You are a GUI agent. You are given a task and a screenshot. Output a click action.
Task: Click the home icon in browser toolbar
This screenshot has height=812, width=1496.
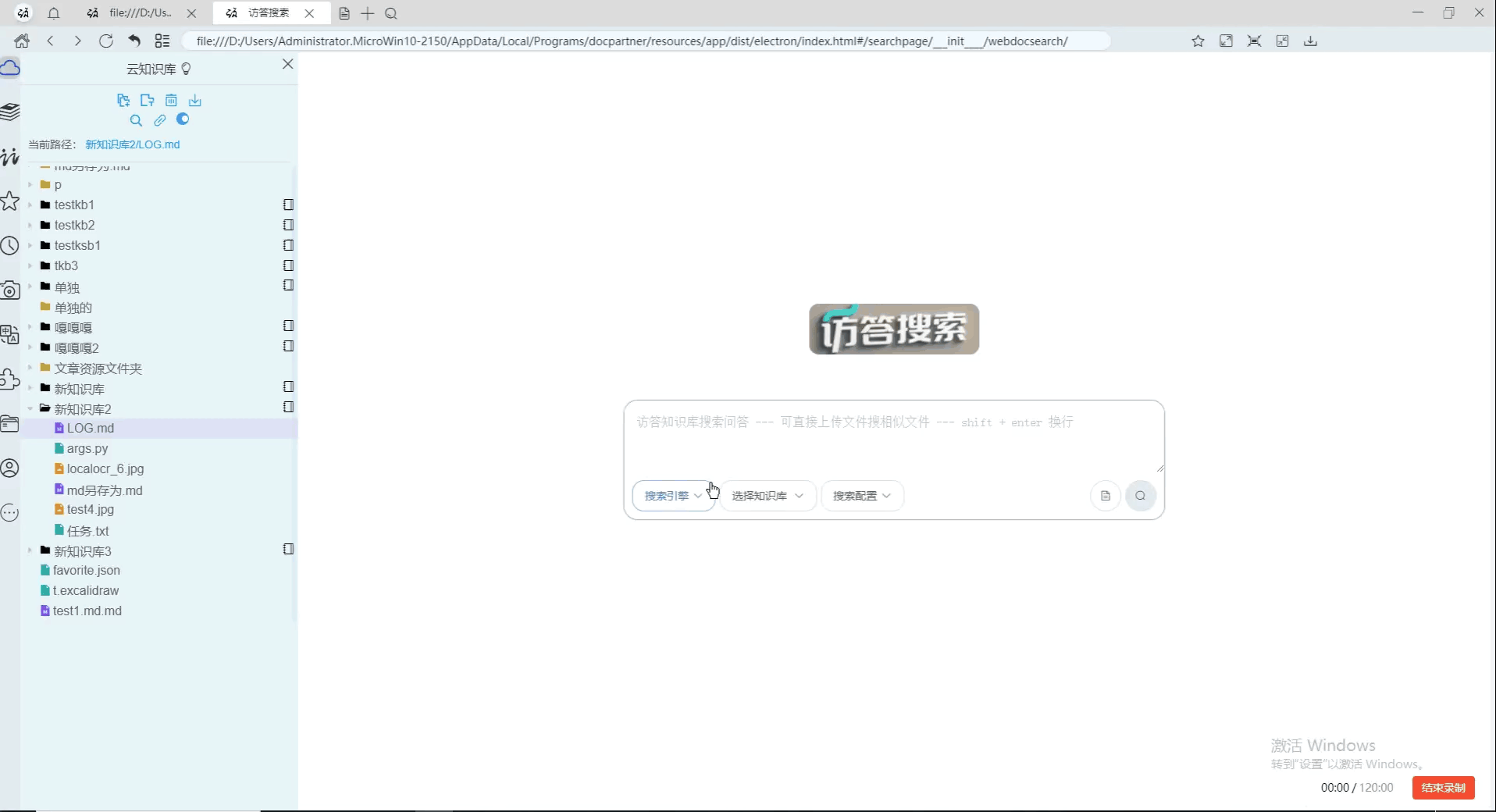(22, 41)
